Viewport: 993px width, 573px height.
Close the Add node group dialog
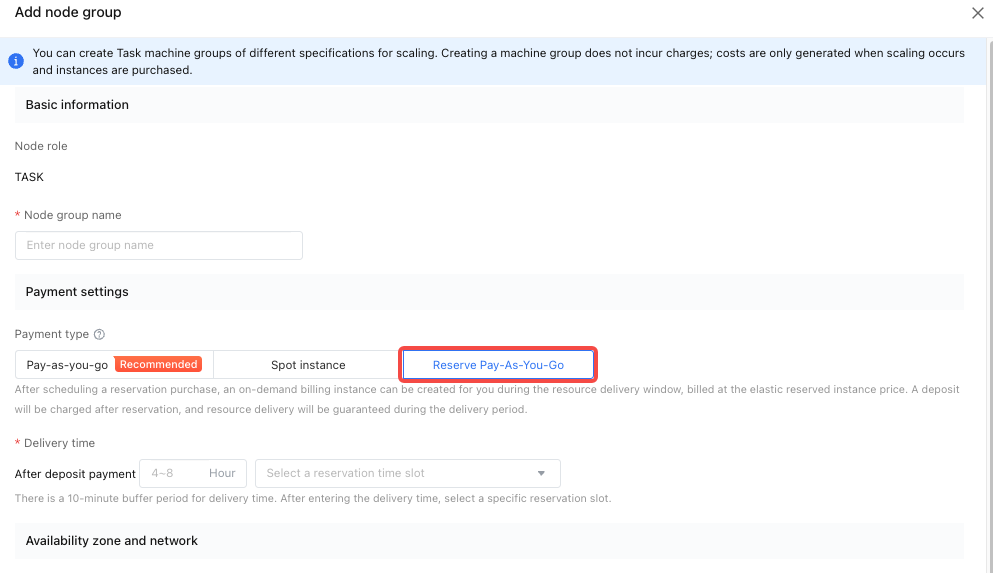pos(977,13)
